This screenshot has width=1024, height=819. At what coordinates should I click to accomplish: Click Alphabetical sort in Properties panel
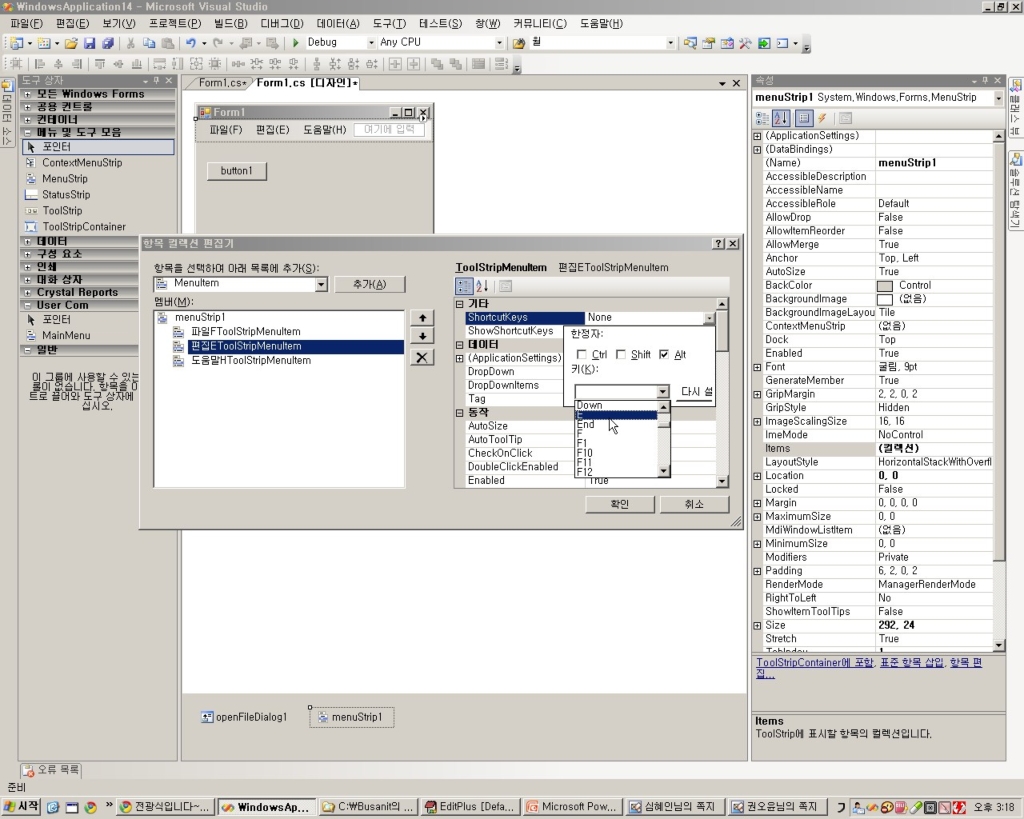click(x=781, y=118)
